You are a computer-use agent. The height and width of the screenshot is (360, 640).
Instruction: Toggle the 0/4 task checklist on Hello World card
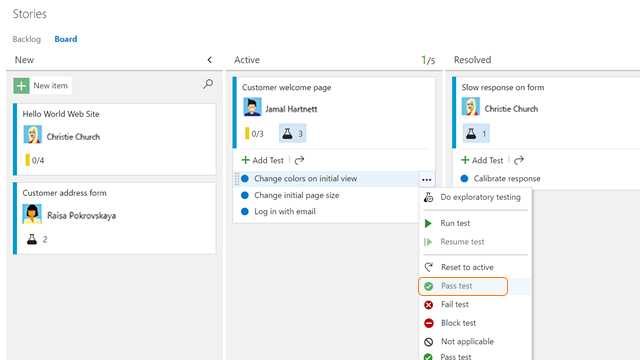pyautogui.click(x=34, y=160)
